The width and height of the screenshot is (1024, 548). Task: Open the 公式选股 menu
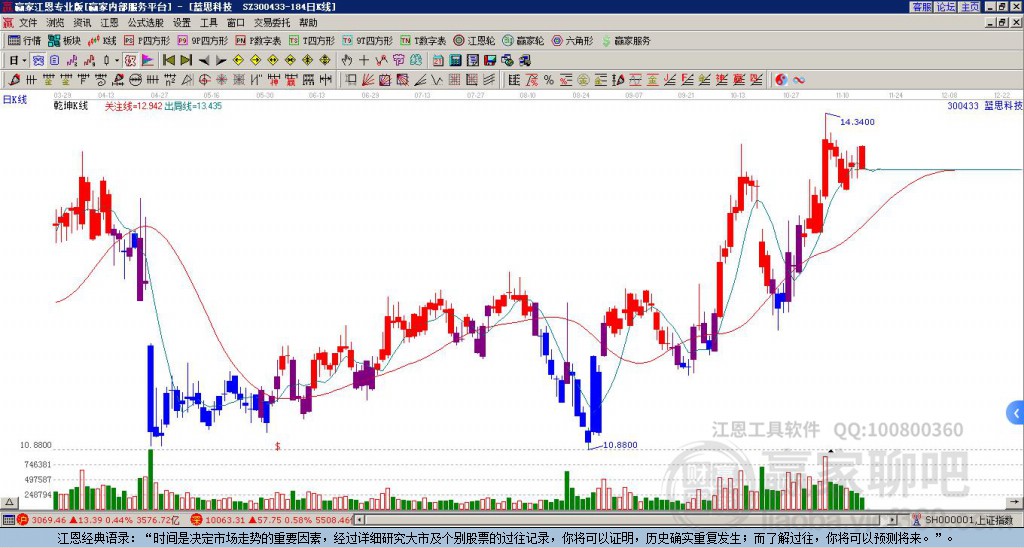click(x=146, y=23)
